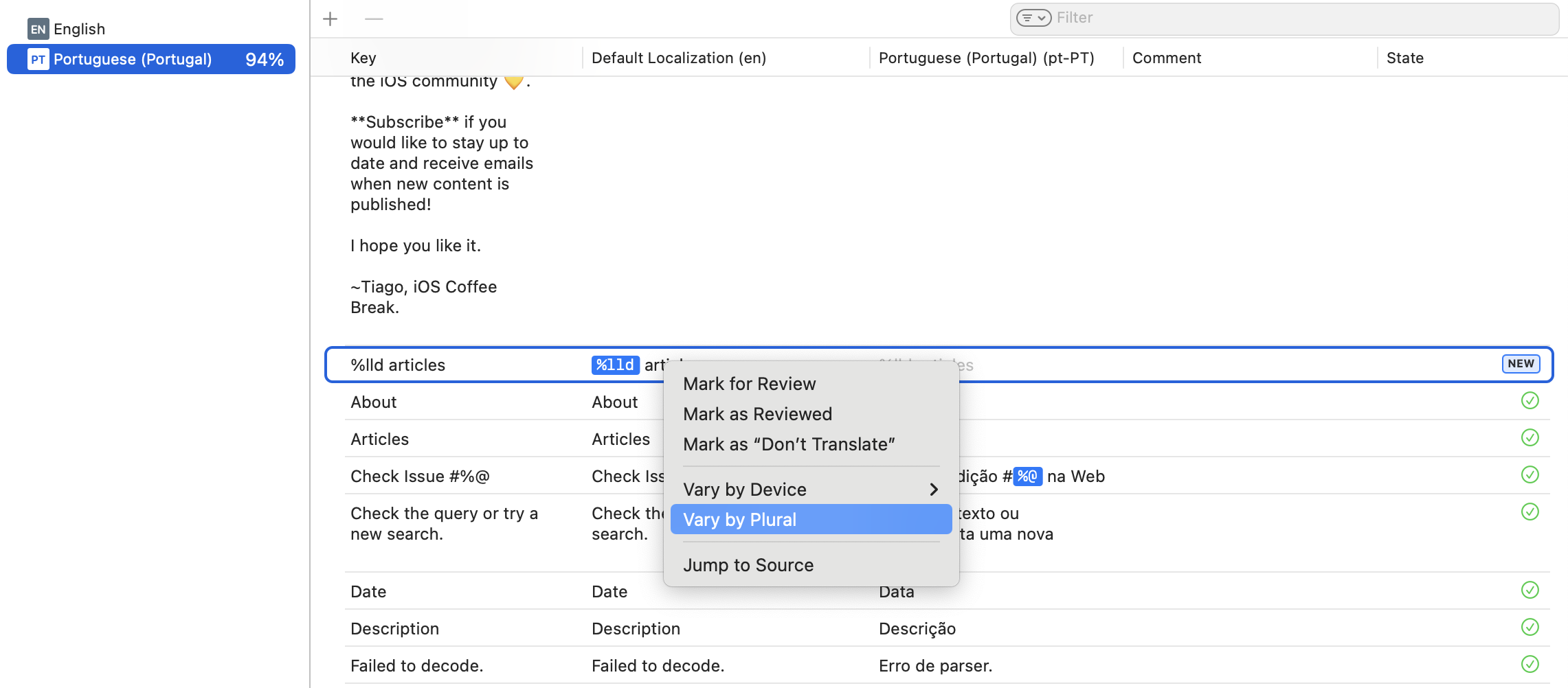
Task: Click the green checkmark for Check the query row
Action: click(1530, 512)
